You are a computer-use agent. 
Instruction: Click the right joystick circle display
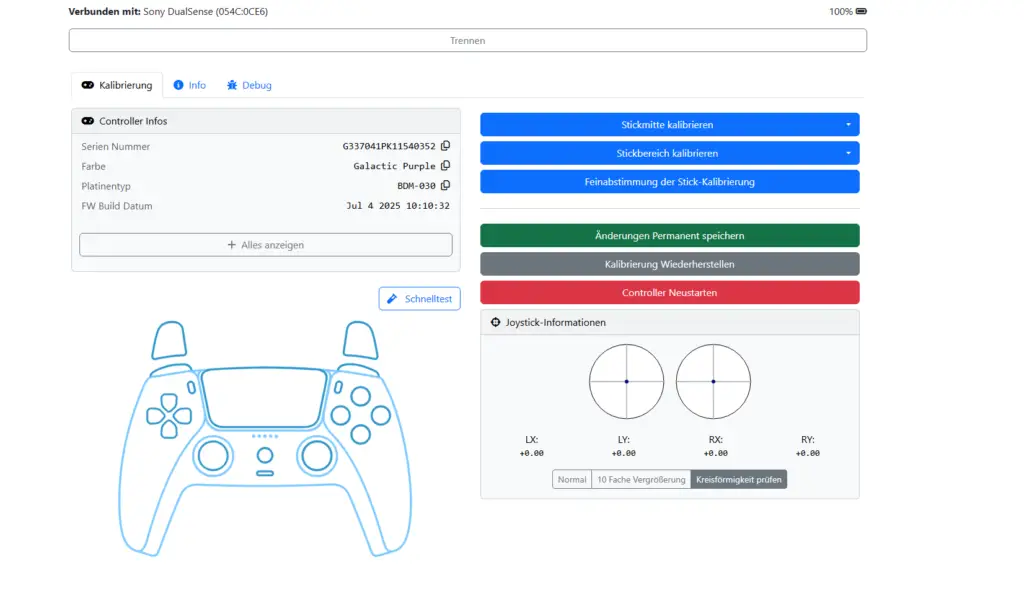pyautogui.click(x=713, y=381)
